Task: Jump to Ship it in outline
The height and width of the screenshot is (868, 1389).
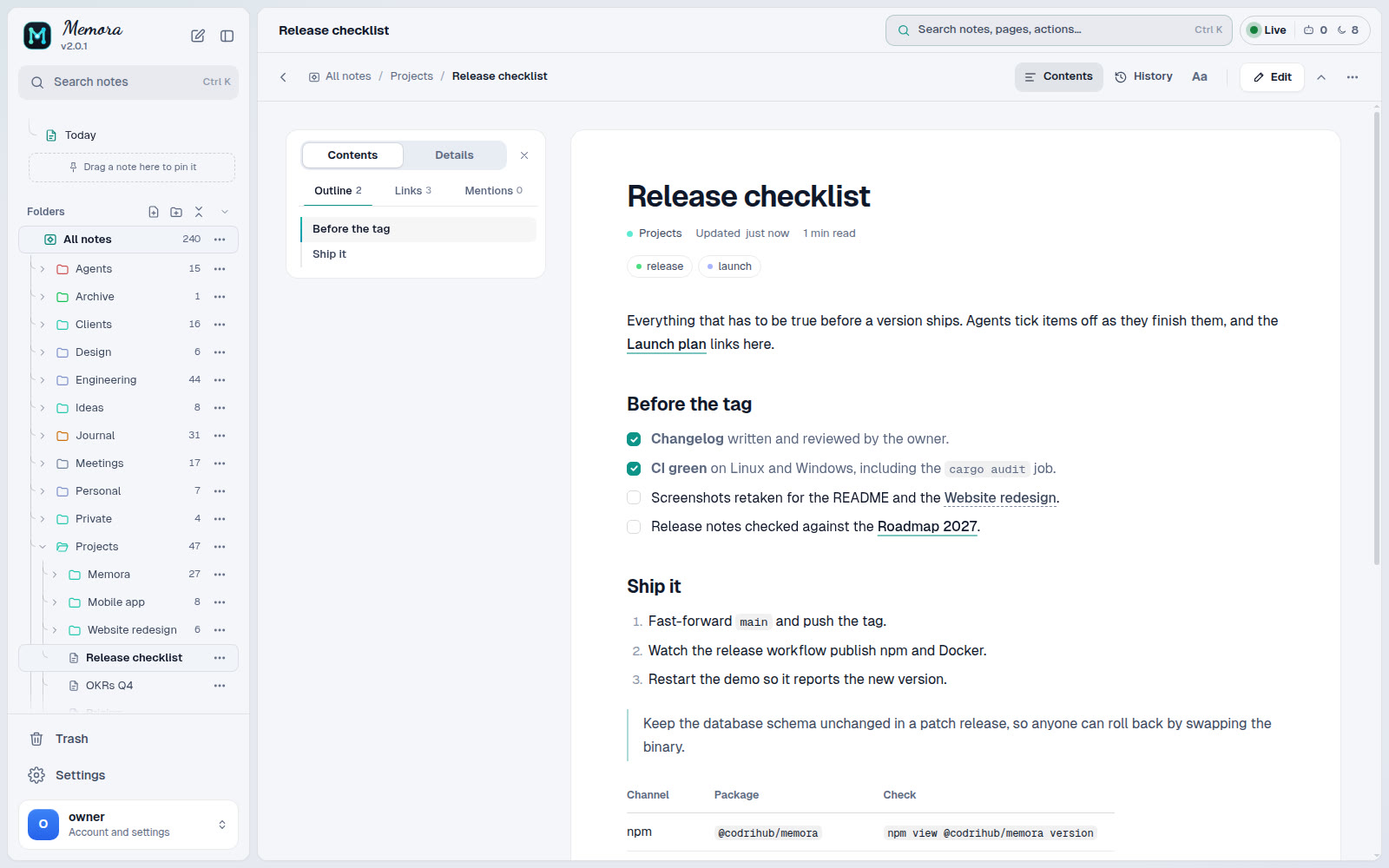Action: pos(418,254)
